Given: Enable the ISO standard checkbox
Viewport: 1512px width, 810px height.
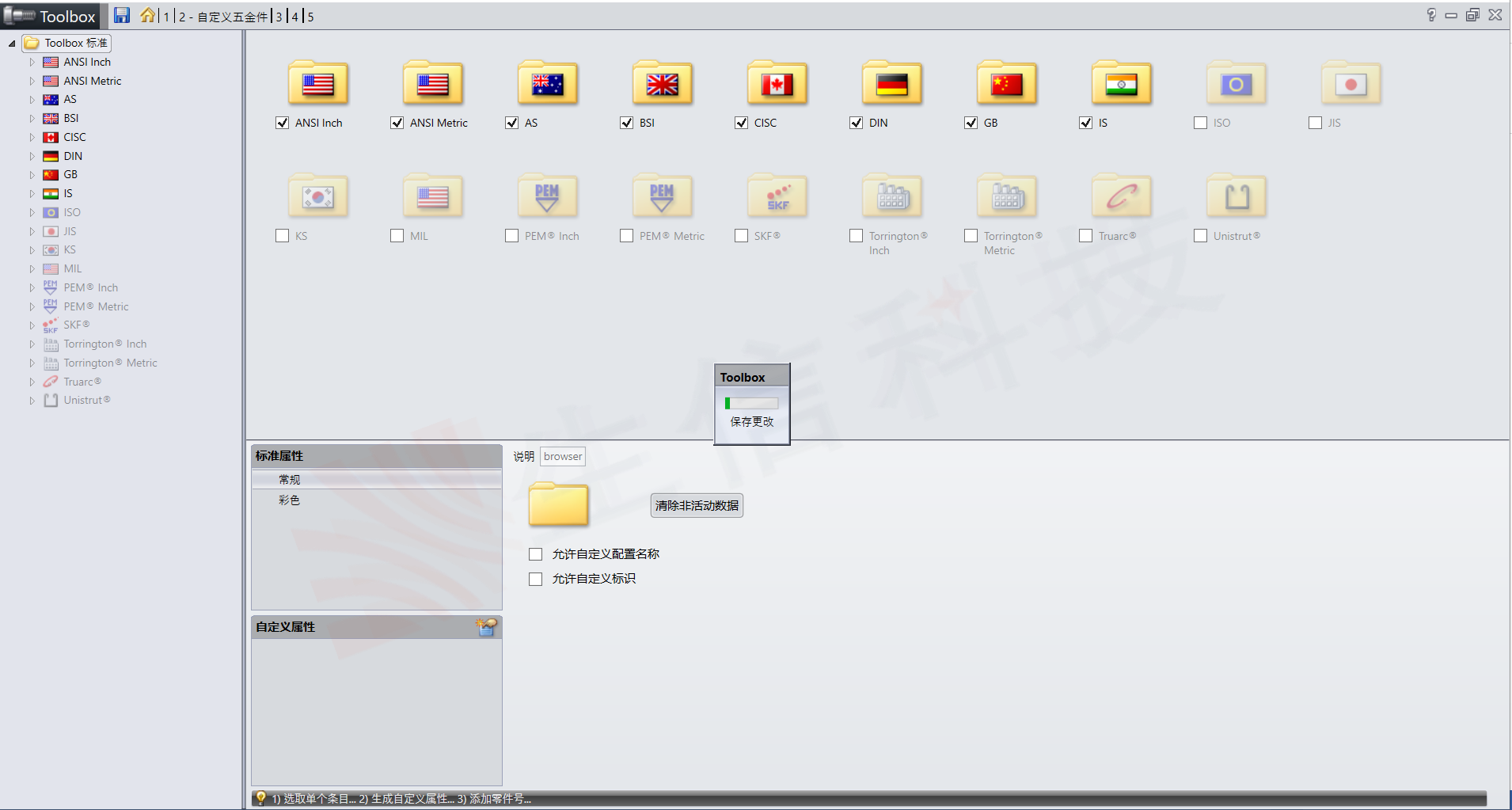Looking at the screenshot, I should pyautogui.click(x=1200, y=123).
